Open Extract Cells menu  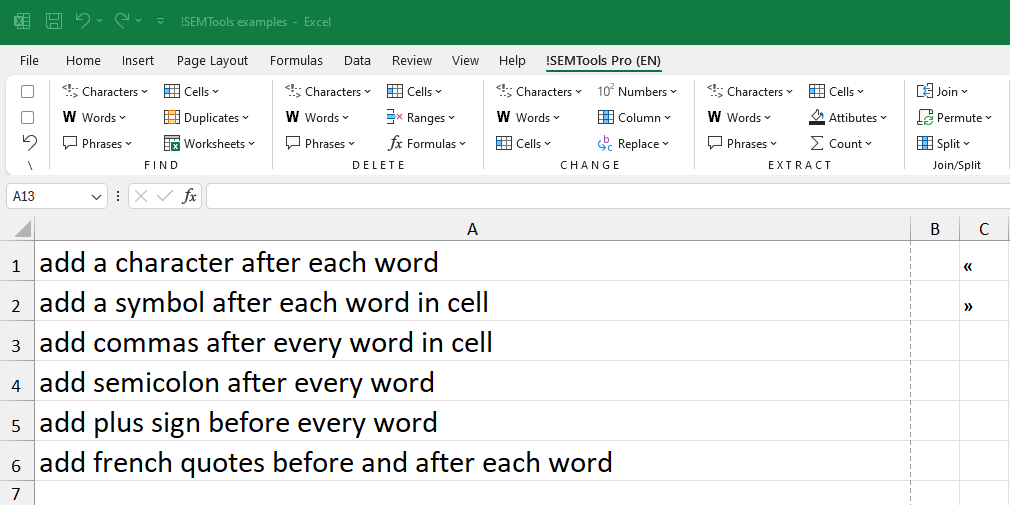tap(836, 91)
